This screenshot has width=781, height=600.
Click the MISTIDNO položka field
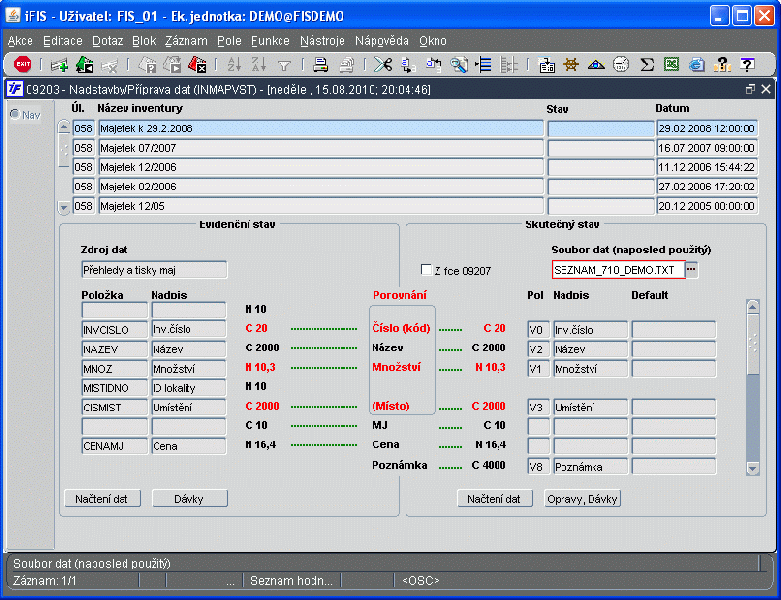115,388
